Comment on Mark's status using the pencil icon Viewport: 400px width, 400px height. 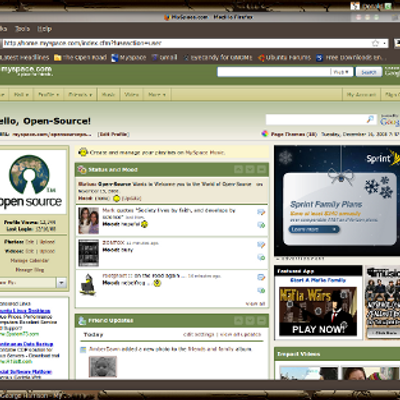coord(261,212)
